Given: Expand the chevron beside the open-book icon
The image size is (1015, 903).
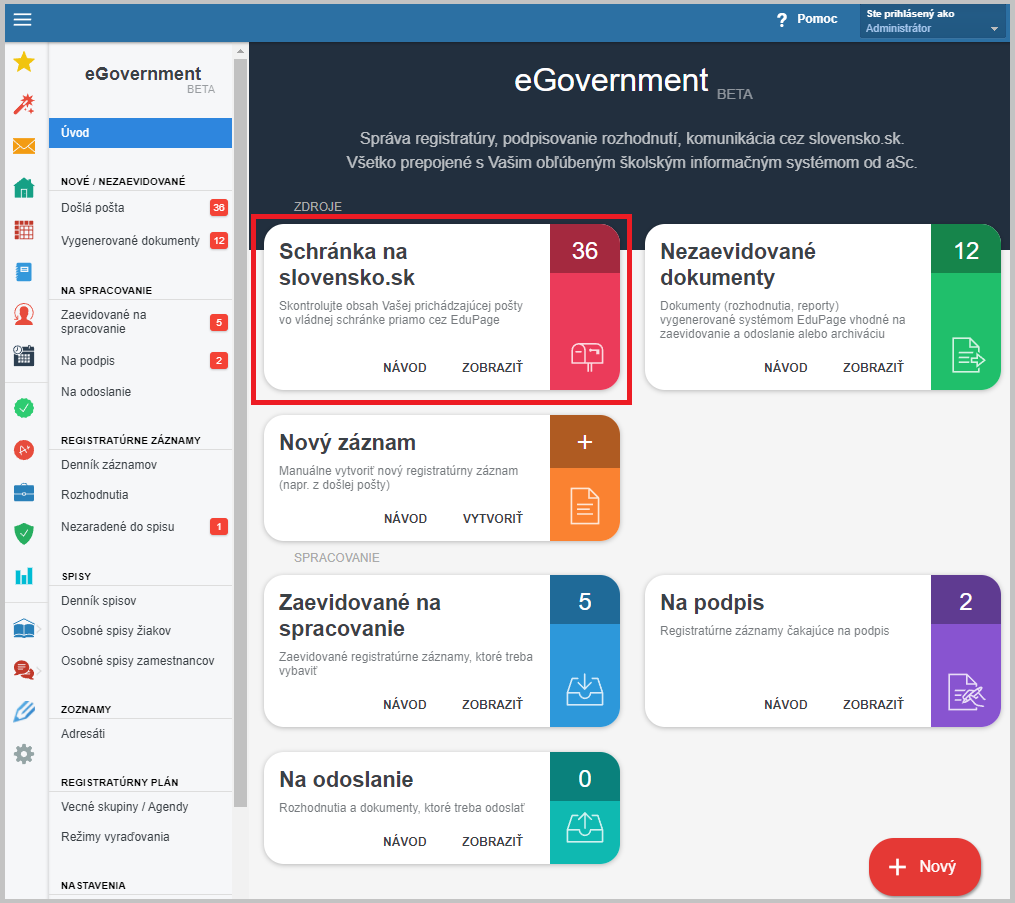Looking at the screenshot, I should tap(39, 629).
